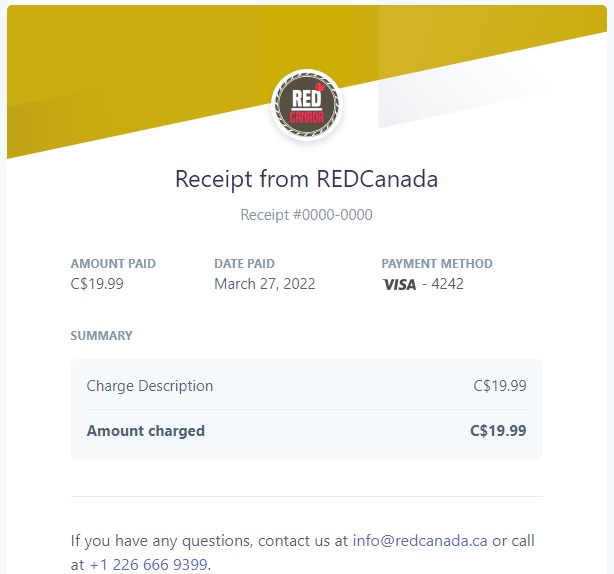Screen dimensions: 614x574
Task: Click the bold C$19.99 total amount
Action: click(498, 431)
